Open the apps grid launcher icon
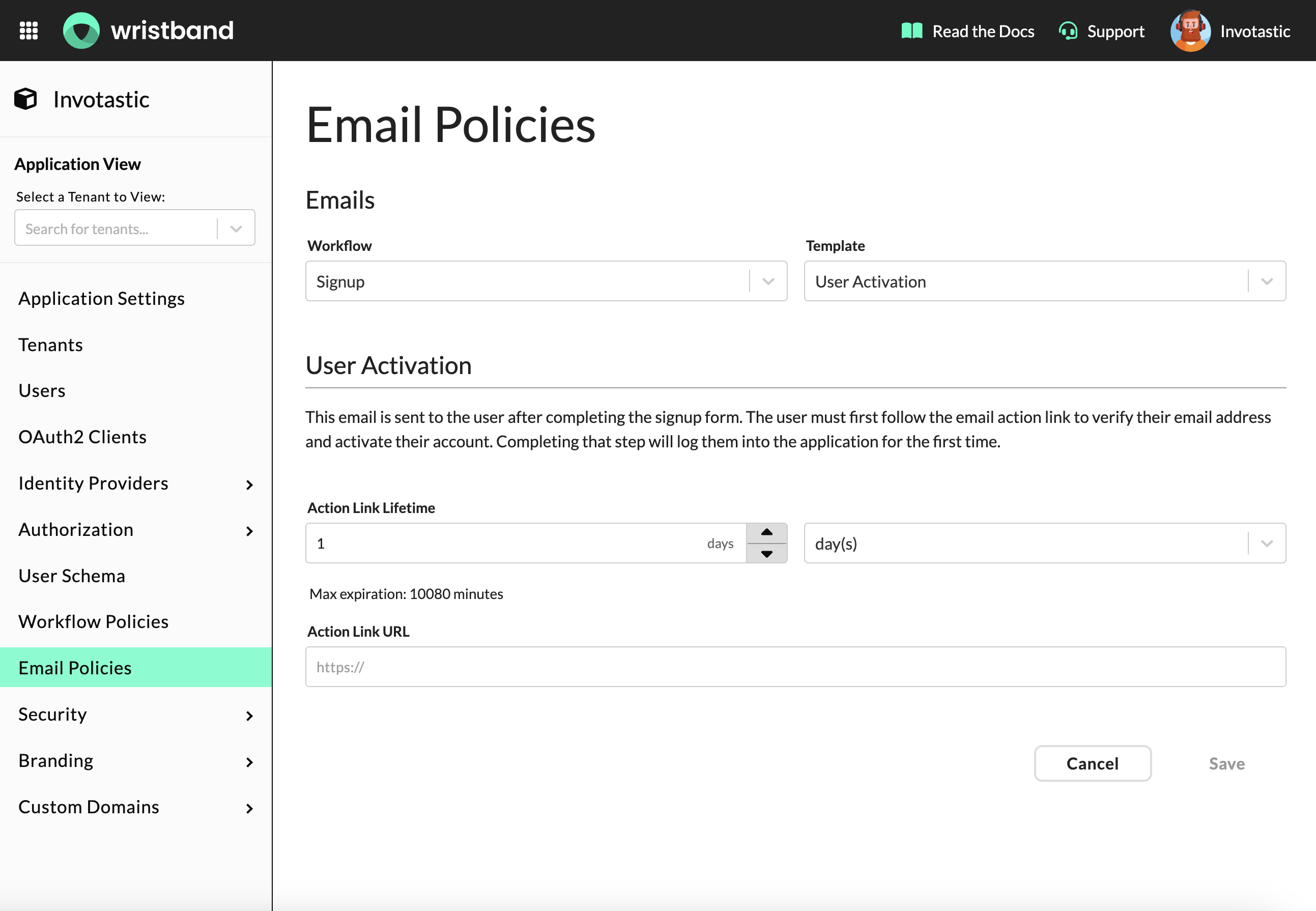 pos(28,31)
